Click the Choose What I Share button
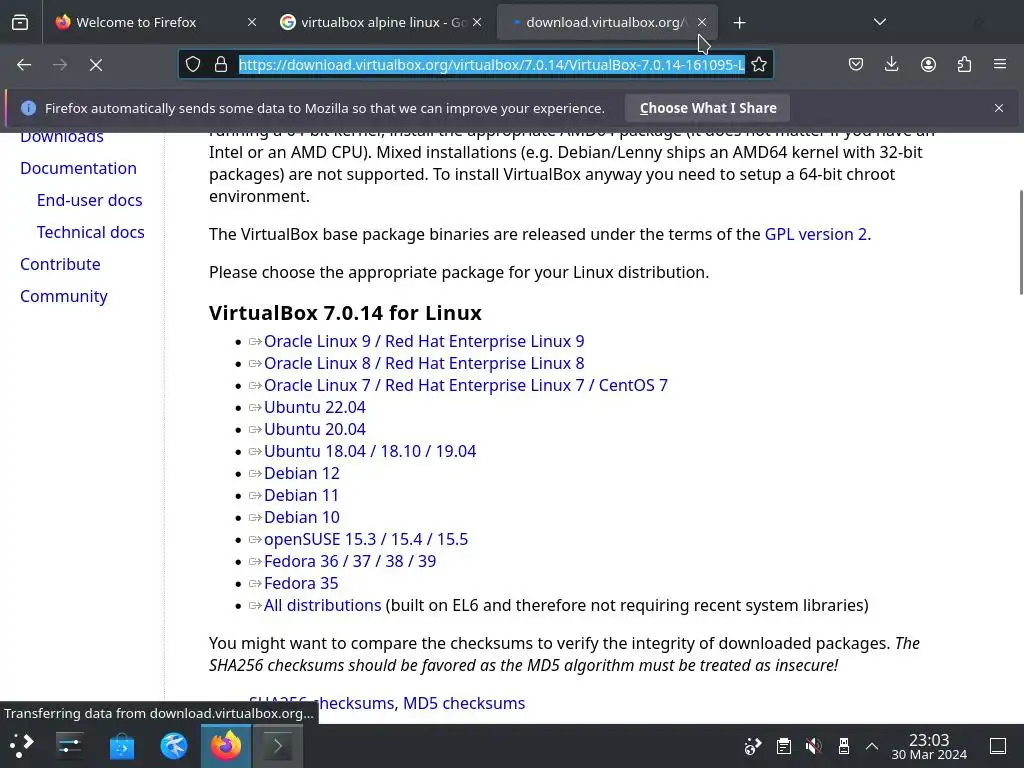This screenshot has height=768, width=1024. point(708,108)
